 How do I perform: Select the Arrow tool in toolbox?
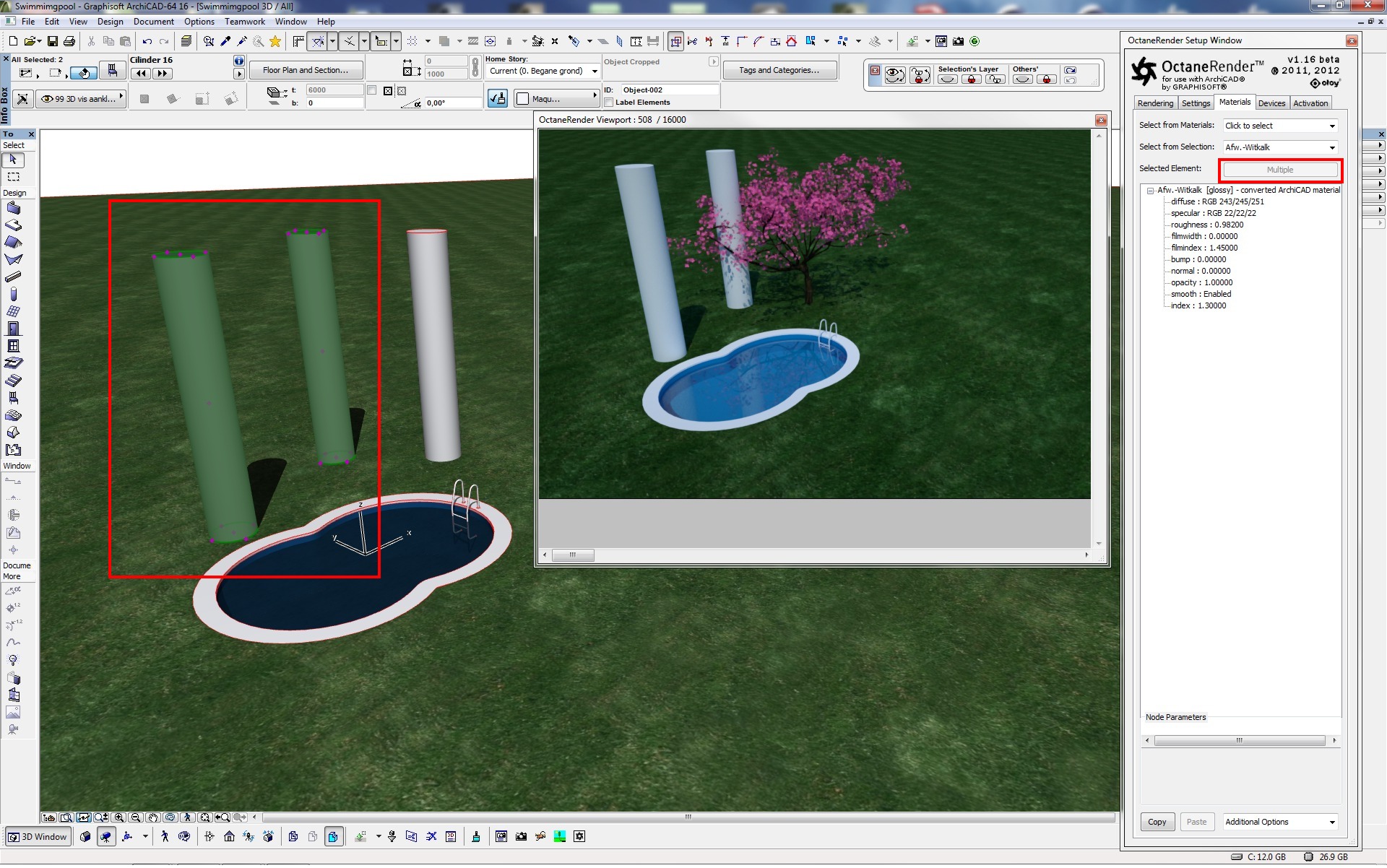pos(14,160)
